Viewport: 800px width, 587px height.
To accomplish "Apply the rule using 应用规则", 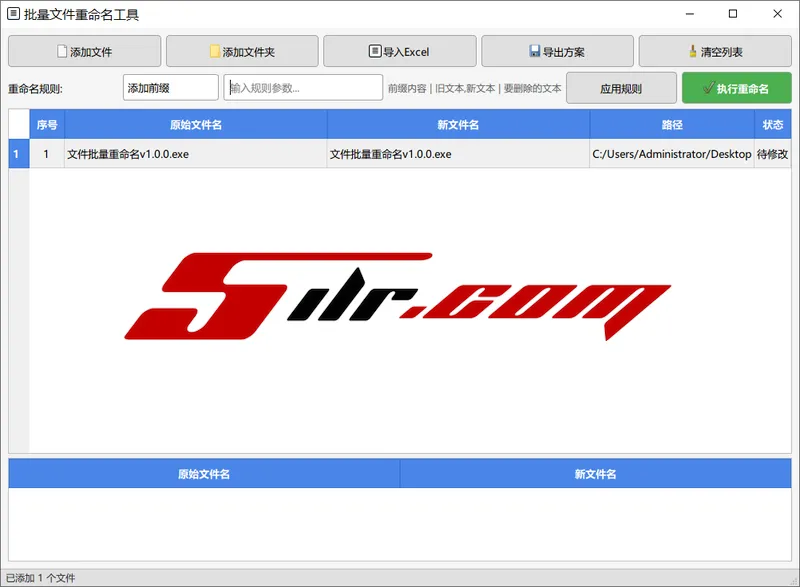I will (621, 88).
